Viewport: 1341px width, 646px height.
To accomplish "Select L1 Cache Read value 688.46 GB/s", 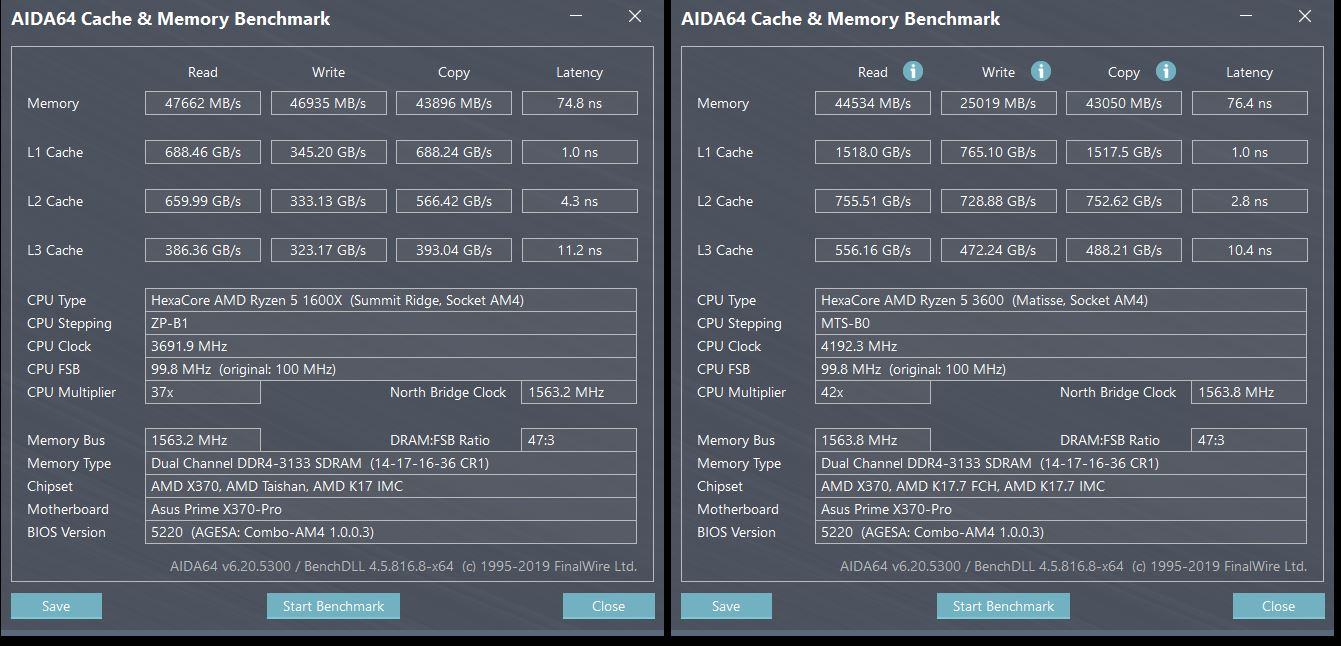I will click(x=202, y=152).
